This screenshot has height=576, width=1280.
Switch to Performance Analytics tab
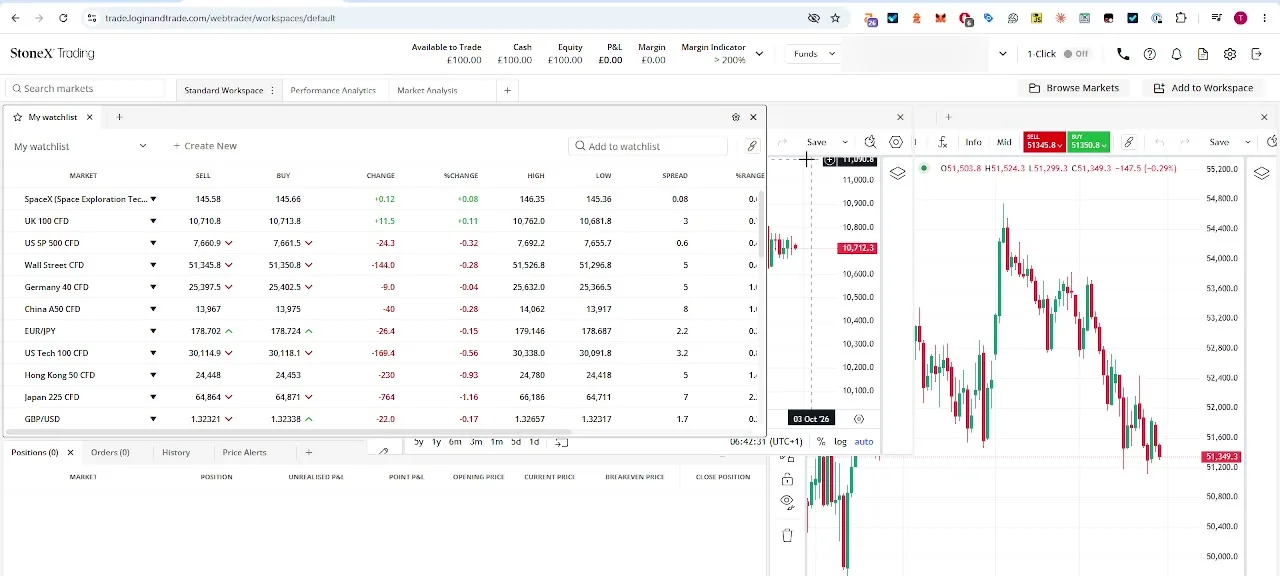[333, 90]
